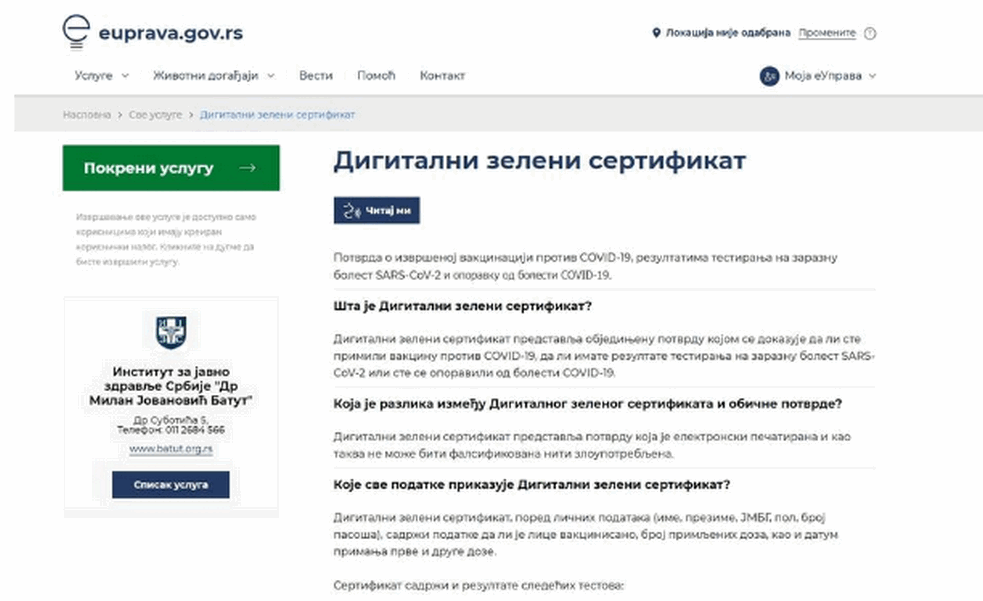
Task: Click the Дигитални зелени сертификат breadcrumb item
Action: pos(277,115)
